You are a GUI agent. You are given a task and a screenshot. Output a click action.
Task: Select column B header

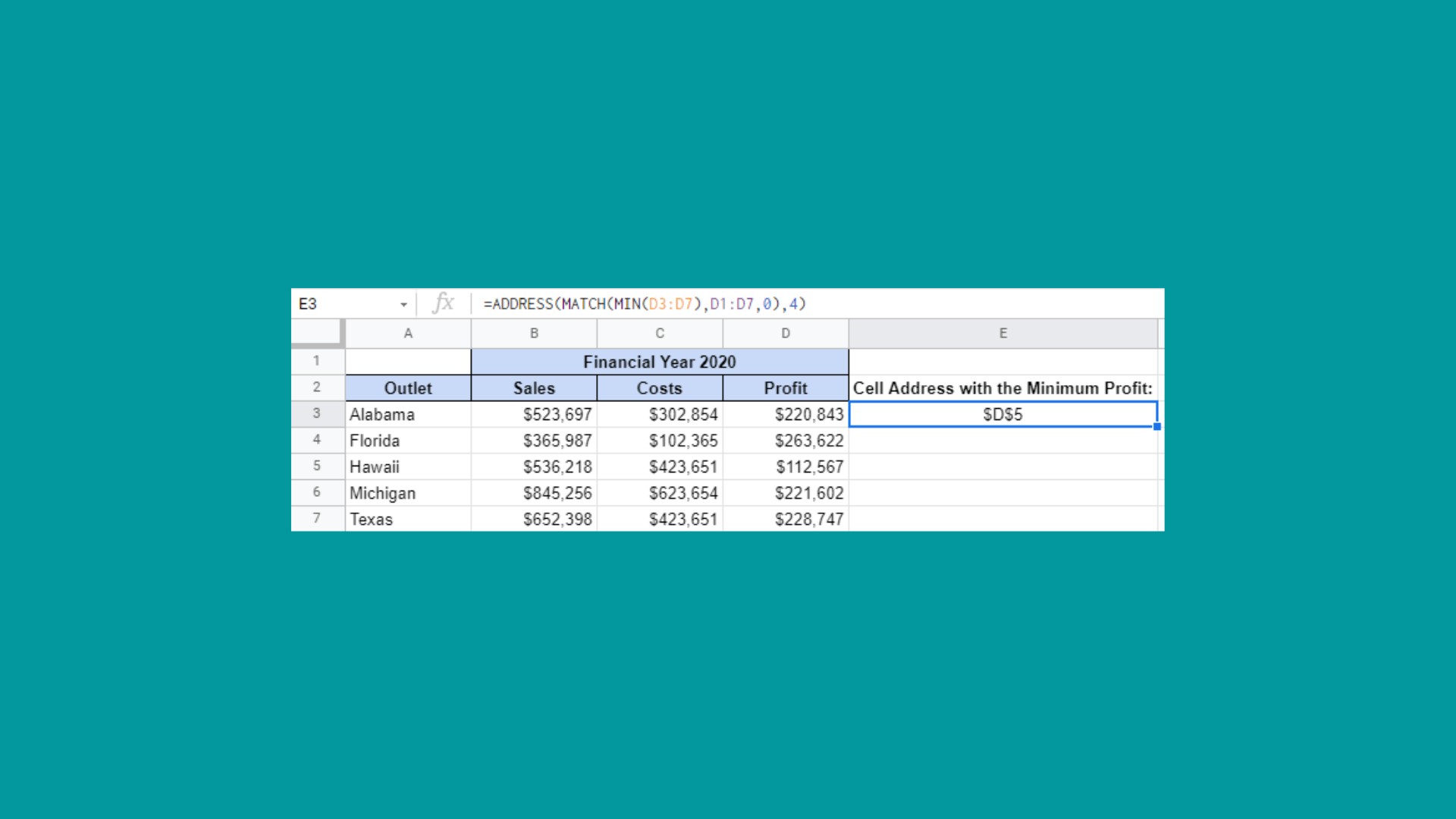tap(534, 334)
